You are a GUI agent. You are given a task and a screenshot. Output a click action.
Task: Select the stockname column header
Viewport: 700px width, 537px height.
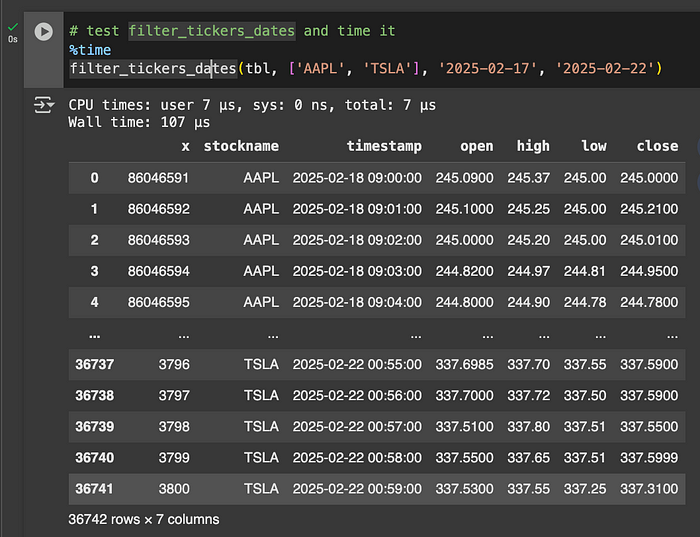tap(241, 146)
